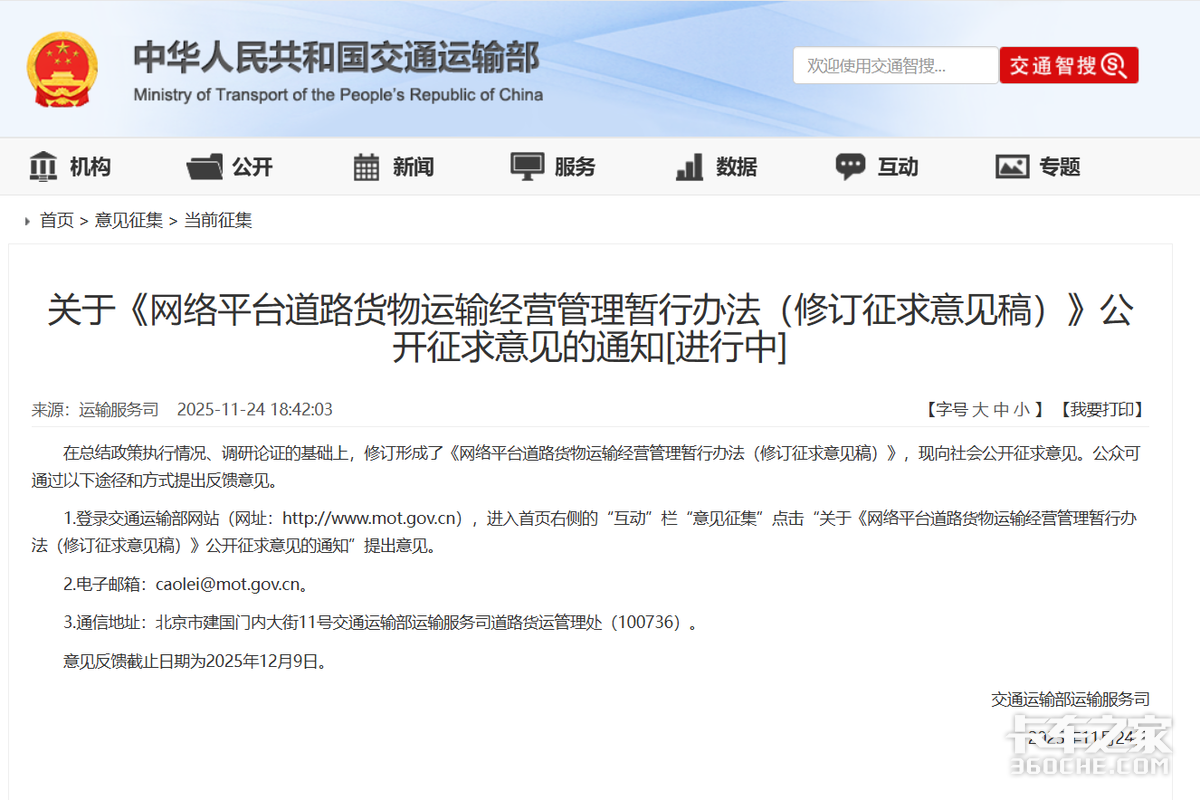Click the 新闻 calendar grid icon

366,167
